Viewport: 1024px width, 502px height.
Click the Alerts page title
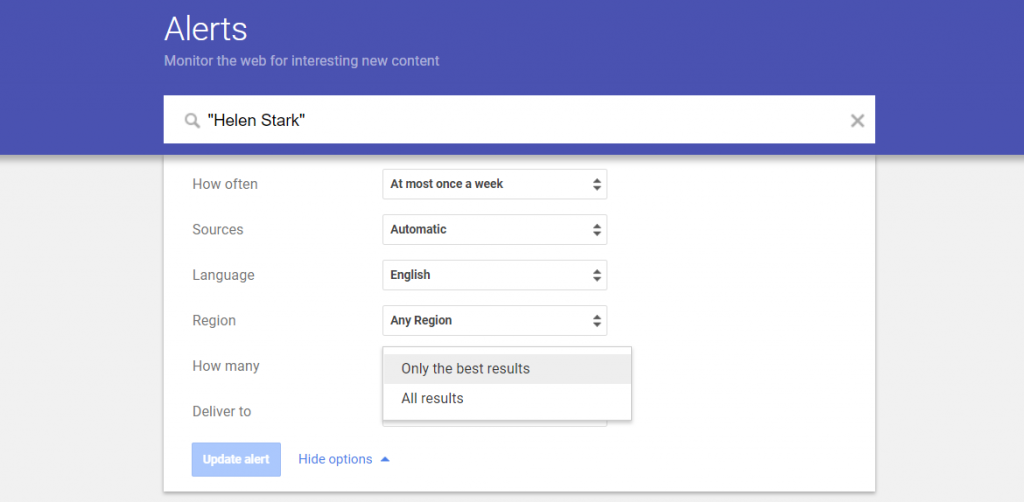(x=206, y=29)
